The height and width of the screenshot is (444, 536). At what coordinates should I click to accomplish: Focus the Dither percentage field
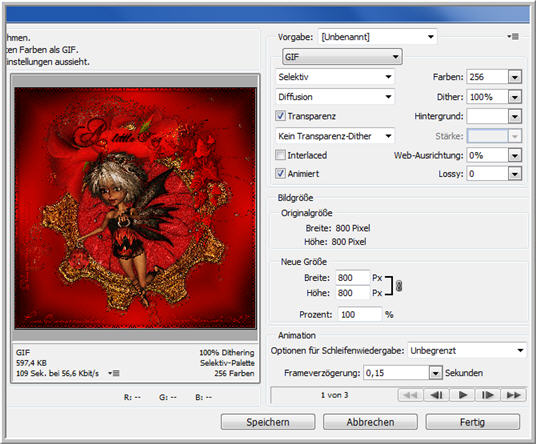(x=487, y=97)
